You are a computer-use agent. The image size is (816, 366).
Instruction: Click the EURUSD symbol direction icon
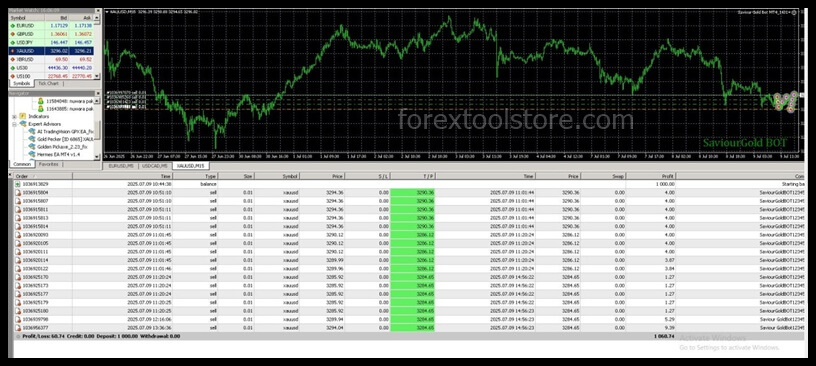click(12, 25)
